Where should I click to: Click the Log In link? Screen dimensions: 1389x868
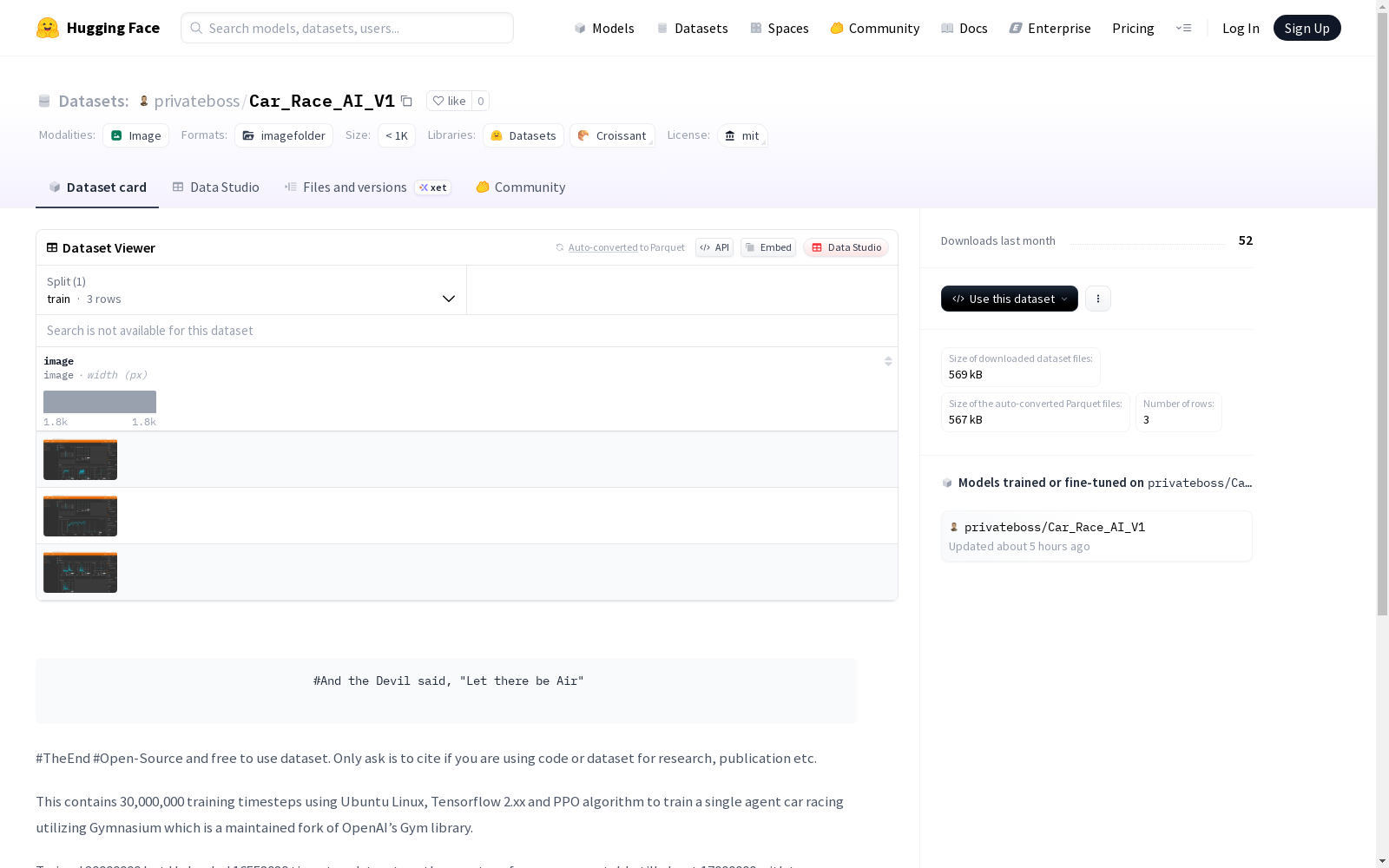coord(1241,28)
